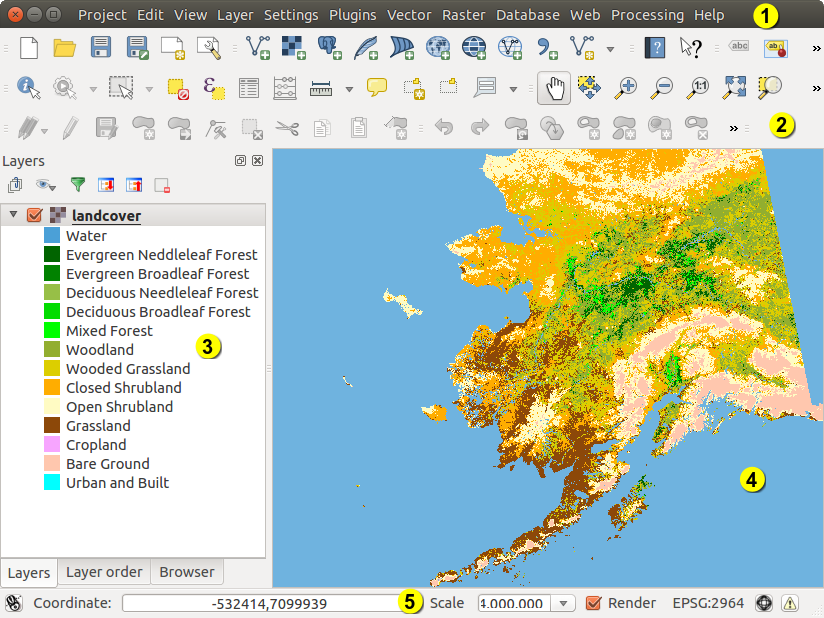The height and width of the screenshot is (618, 824).
Task: Open the attribute table icon
Action: [x=248, y=88]
